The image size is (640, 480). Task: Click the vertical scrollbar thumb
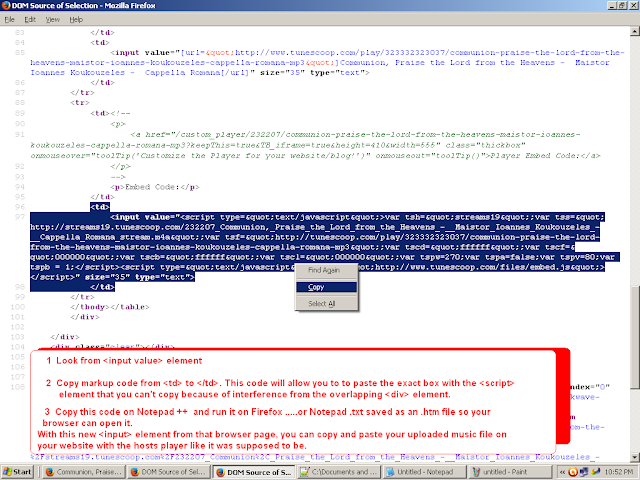coord(635,337)
